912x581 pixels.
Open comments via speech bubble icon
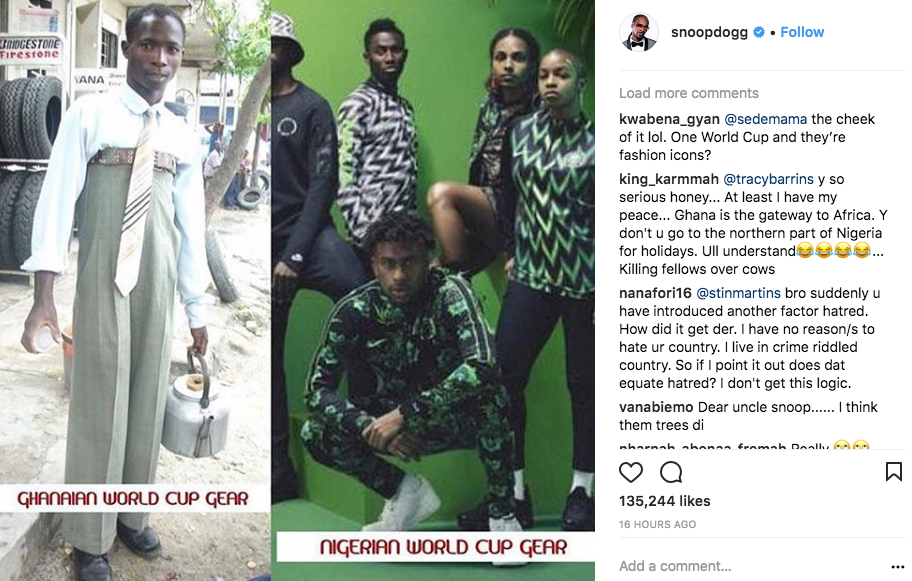click(x=671, y=472)
